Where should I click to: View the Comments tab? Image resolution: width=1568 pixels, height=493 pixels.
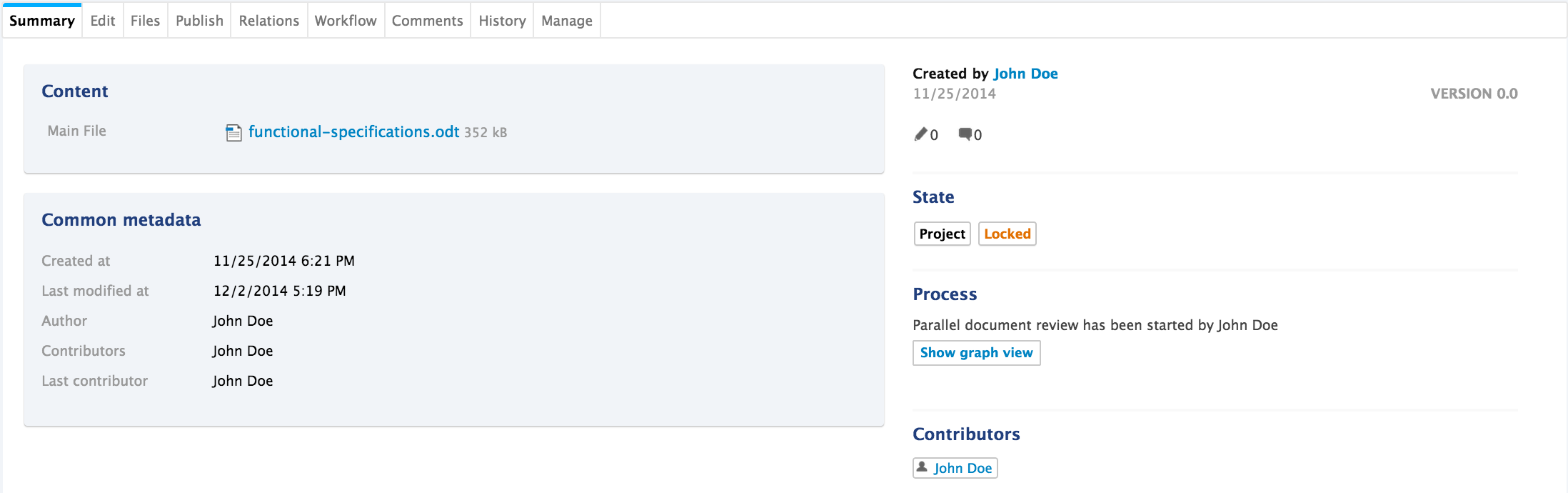[427, 21]
